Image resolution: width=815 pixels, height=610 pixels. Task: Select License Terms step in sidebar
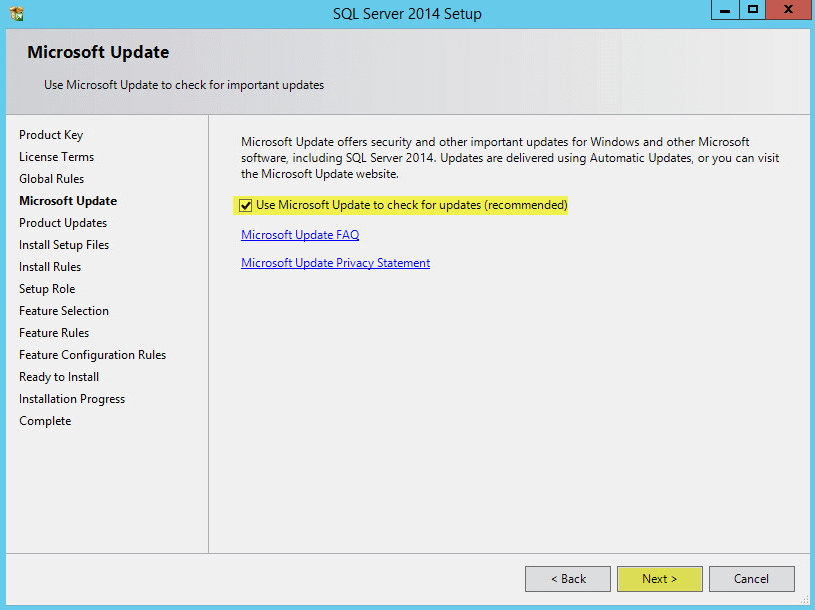coord(57,157)
